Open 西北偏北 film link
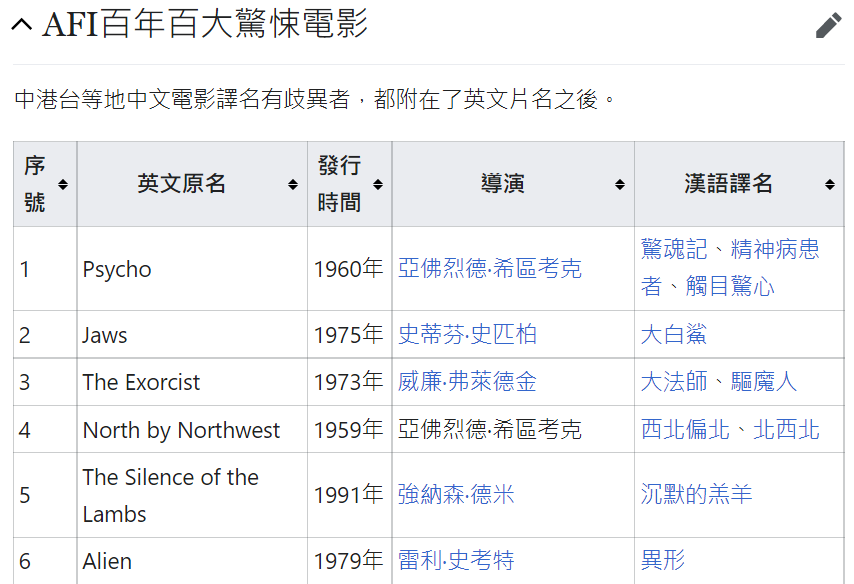The image size is (854, 584). tap(685, 430)
